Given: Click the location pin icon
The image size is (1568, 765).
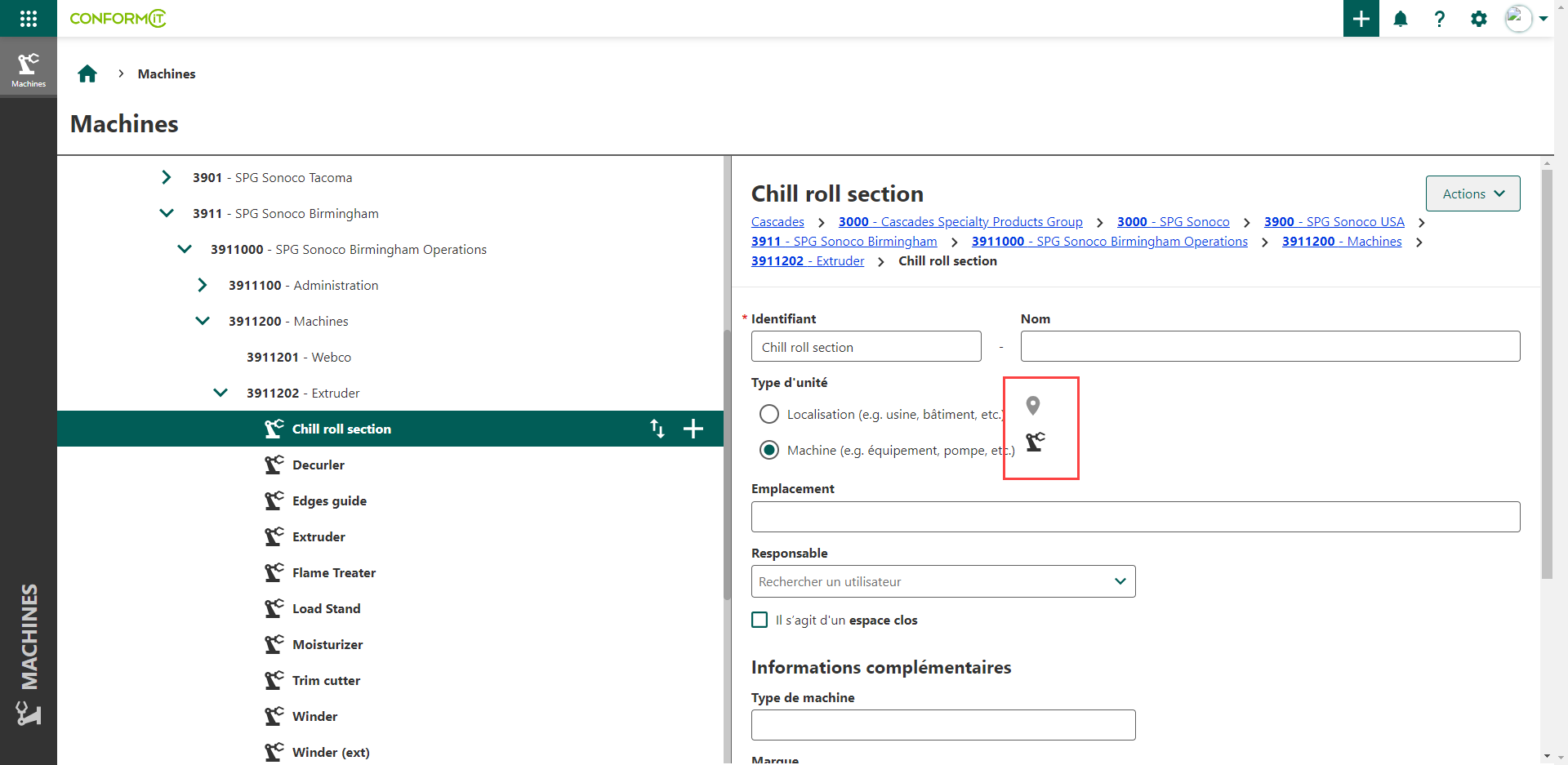Looking at the screenshot, I should (x=1033, y=405).
